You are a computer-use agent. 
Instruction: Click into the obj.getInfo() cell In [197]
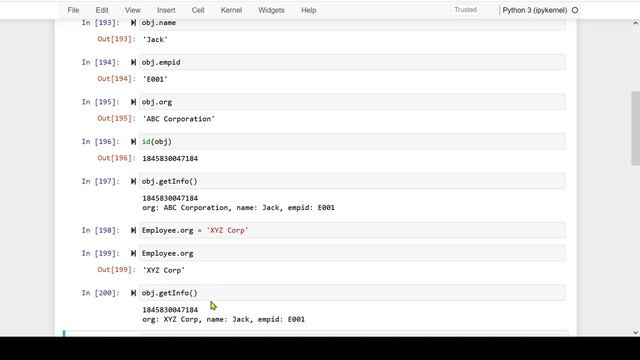[x=352, y=181]
